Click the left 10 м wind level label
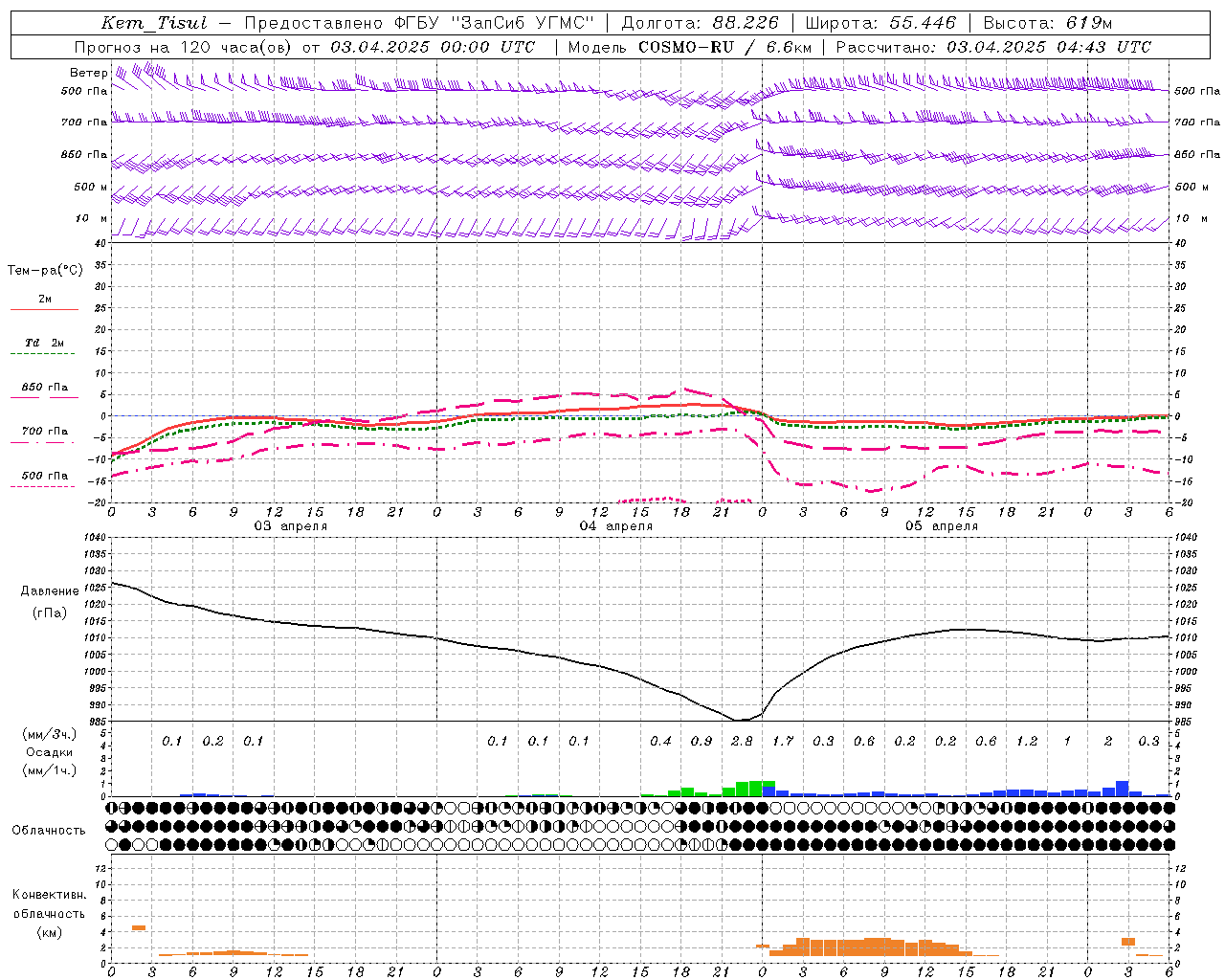Viewport: 1225px width, 980px height. (x=91, y=218)
